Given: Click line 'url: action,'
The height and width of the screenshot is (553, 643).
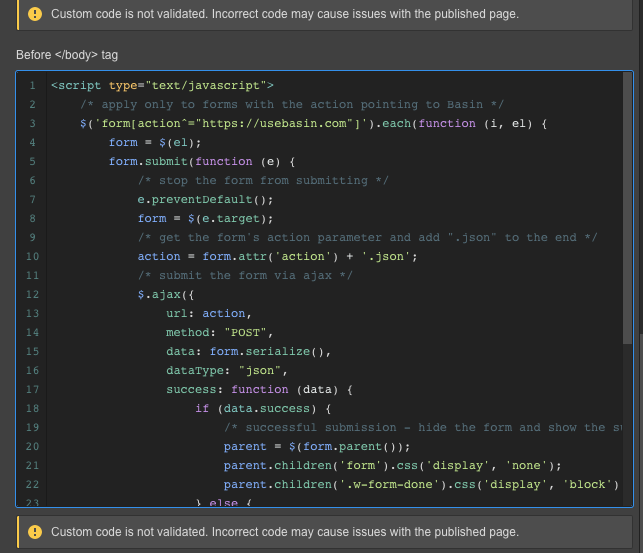Looking at the screenshot, I should [x=209, y=313].
